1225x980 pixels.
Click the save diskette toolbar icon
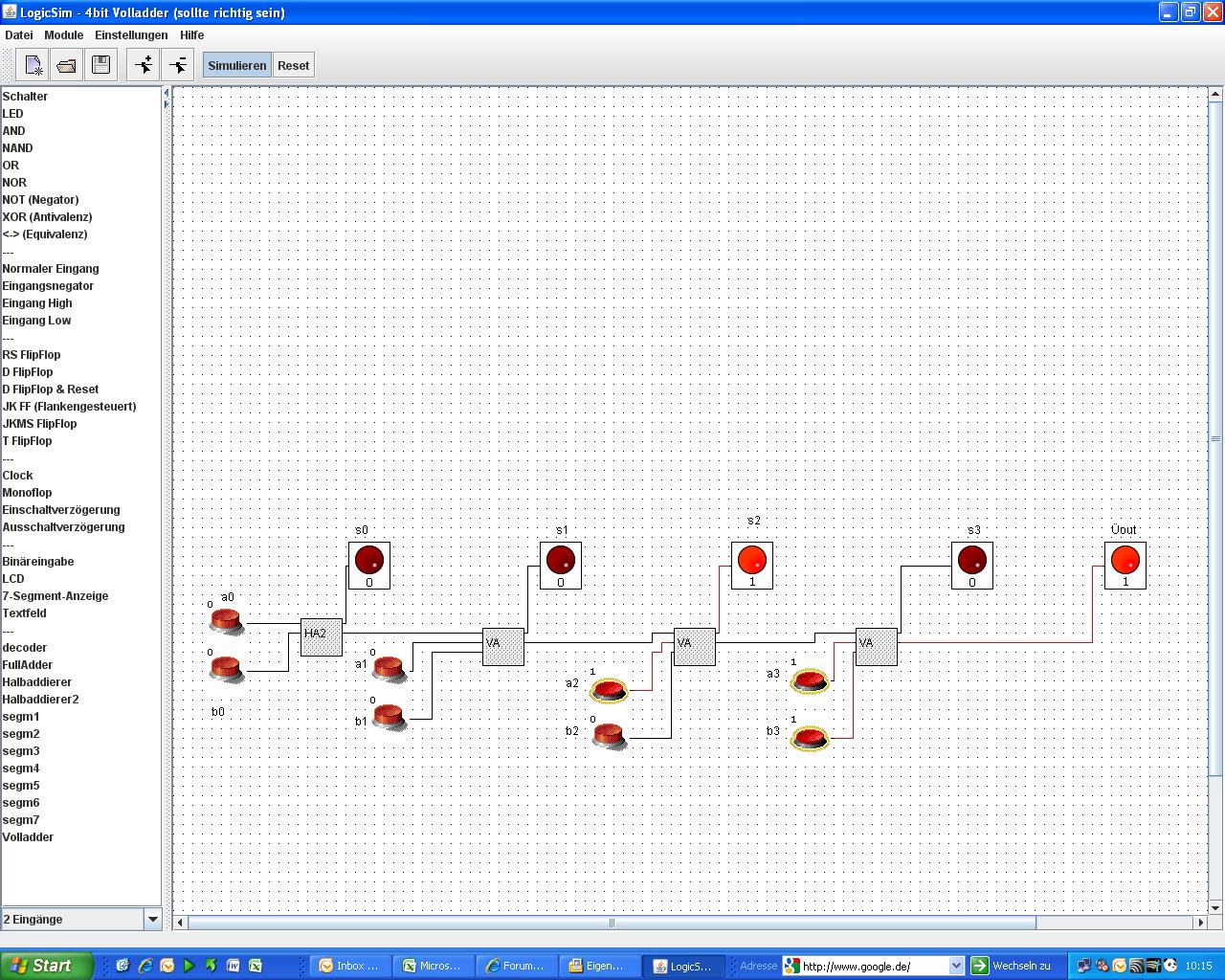point(100,65)
